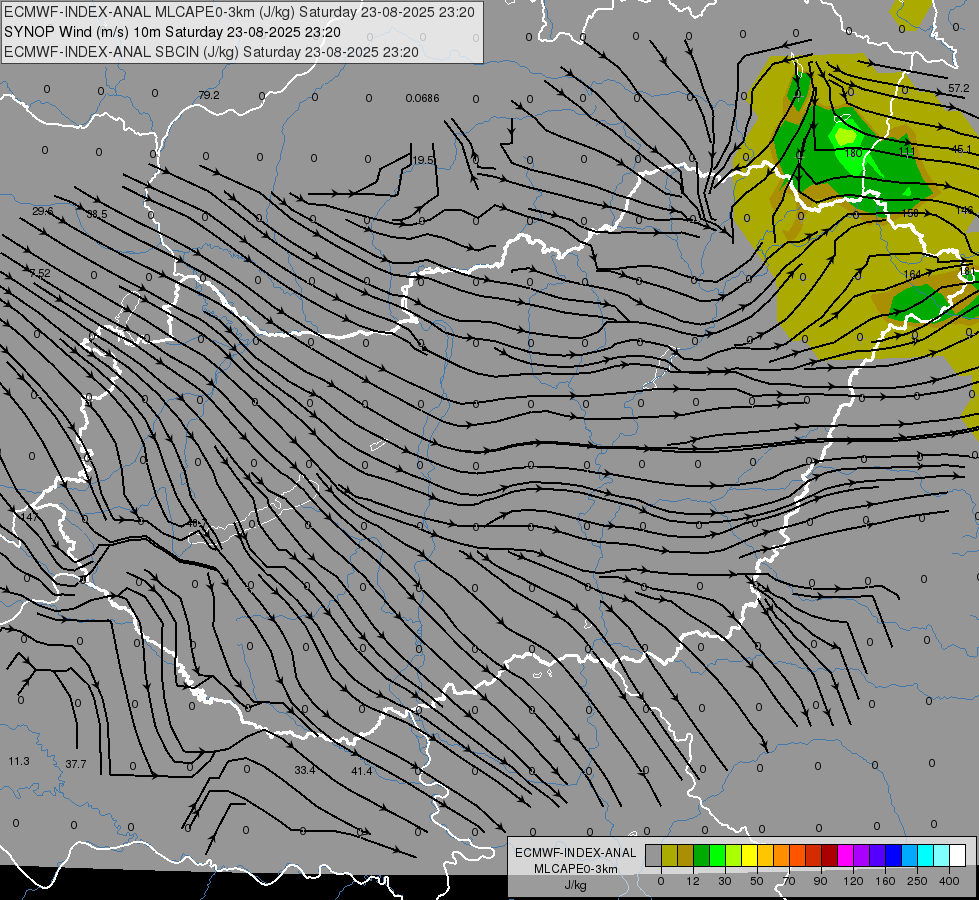Image resolution: width=979 pixels, height=900 pixels.
Task: Click the cyan legend color swatch
Action: click(926, 855)
